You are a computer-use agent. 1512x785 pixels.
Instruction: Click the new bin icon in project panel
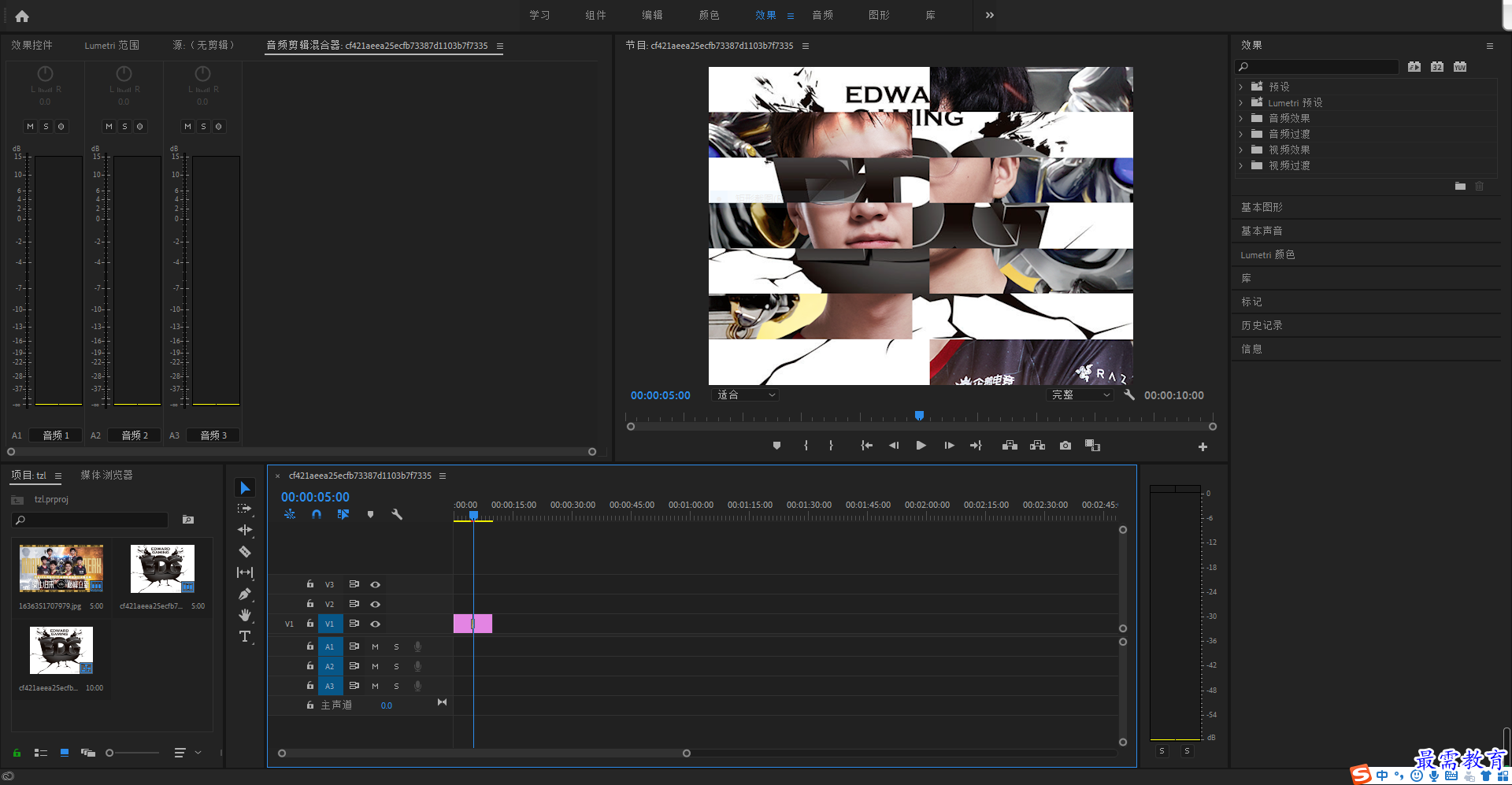(188, 520)
